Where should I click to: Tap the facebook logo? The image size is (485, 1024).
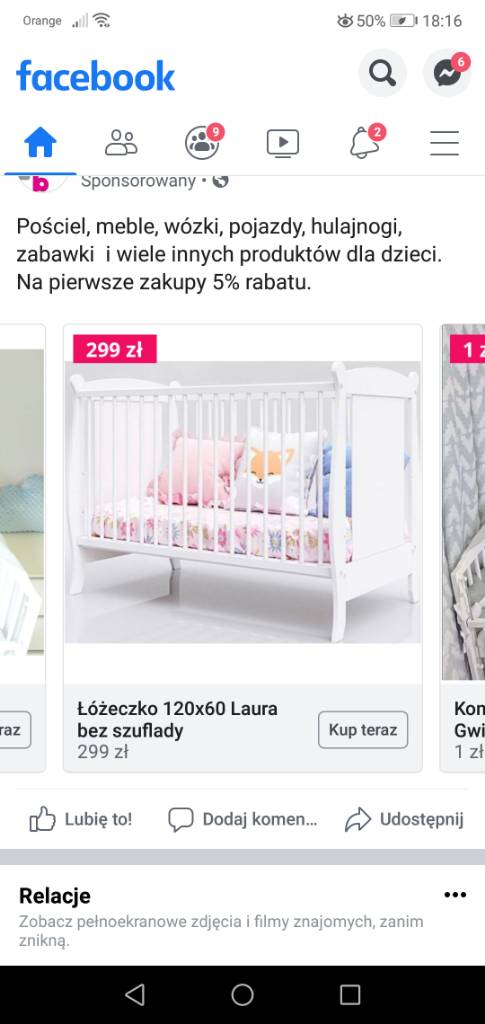coord(95,75)
